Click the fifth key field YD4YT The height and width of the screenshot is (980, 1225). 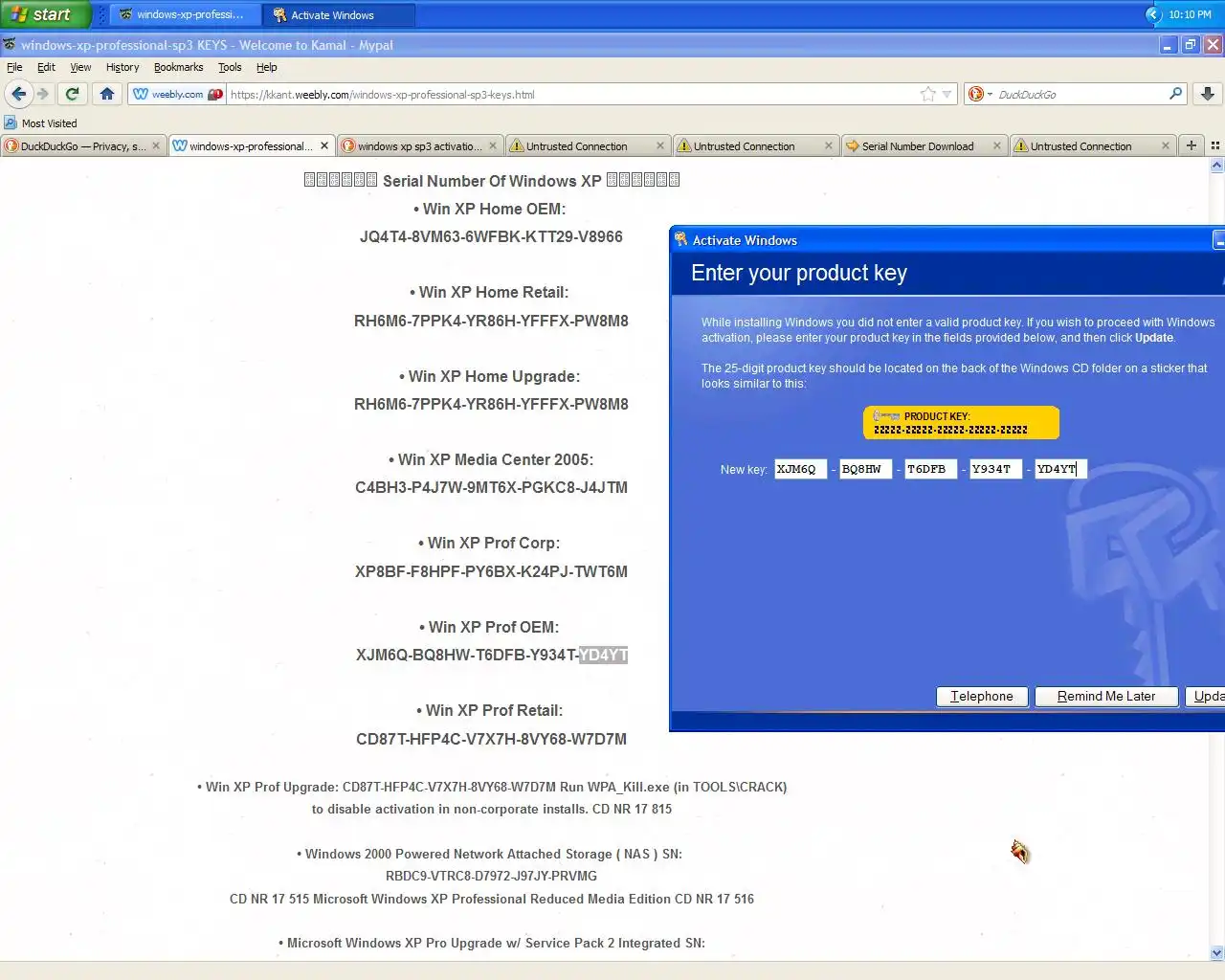coord(1060,469)
